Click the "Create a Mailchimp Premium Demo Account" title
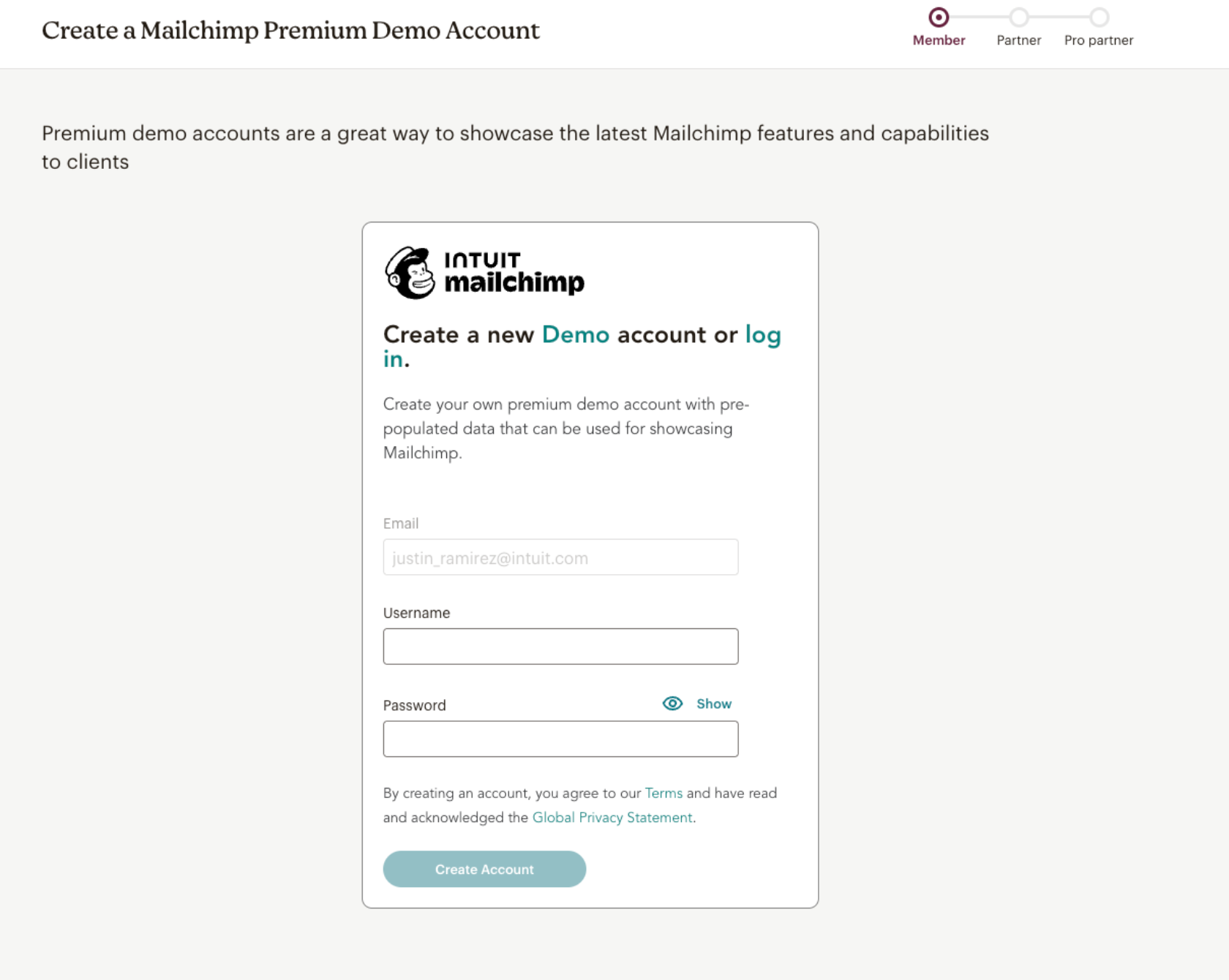The image size is (1229, 980). point(290,31)
